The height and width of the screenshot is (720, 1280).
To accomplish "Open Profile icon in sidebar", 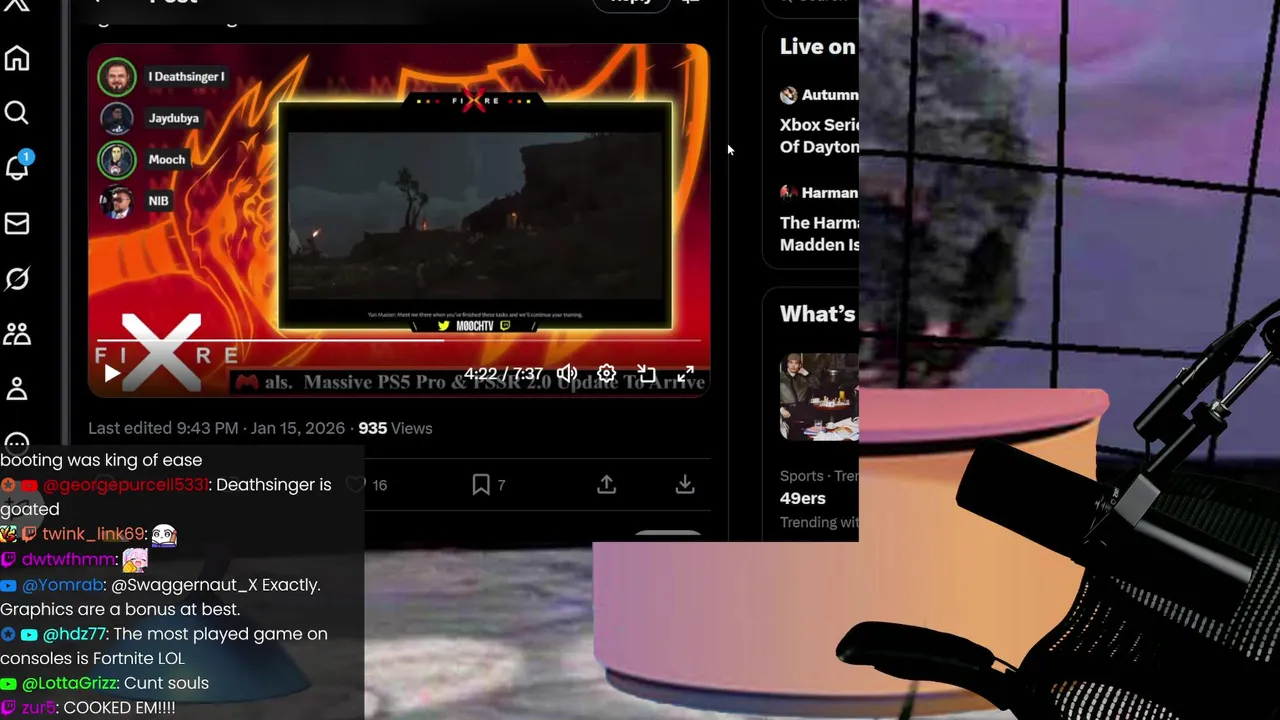I will pyautogui.click(x=17, y=388).
